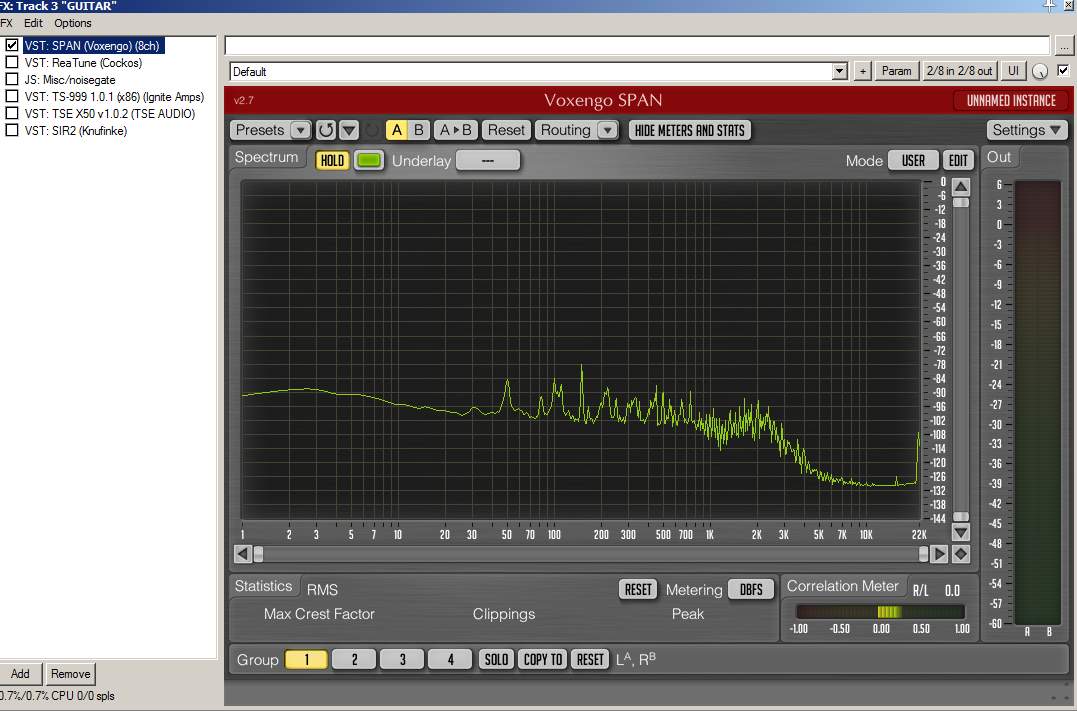Image resolution: width=1077 pixels, height=711 pixels.
Task: Click the spectrum zoom reset diamond icon
Action: (960, 554)
